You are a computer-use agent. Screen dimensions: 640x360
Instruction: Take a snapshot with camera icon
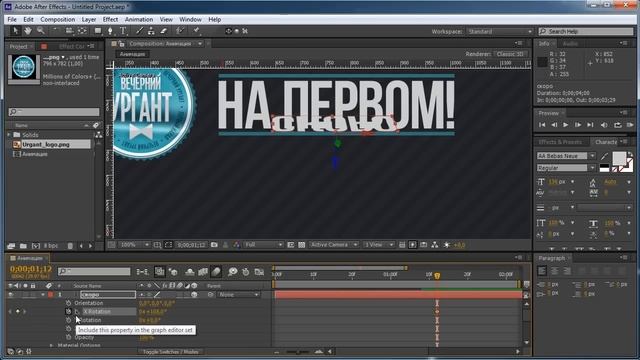click(214, 245)
